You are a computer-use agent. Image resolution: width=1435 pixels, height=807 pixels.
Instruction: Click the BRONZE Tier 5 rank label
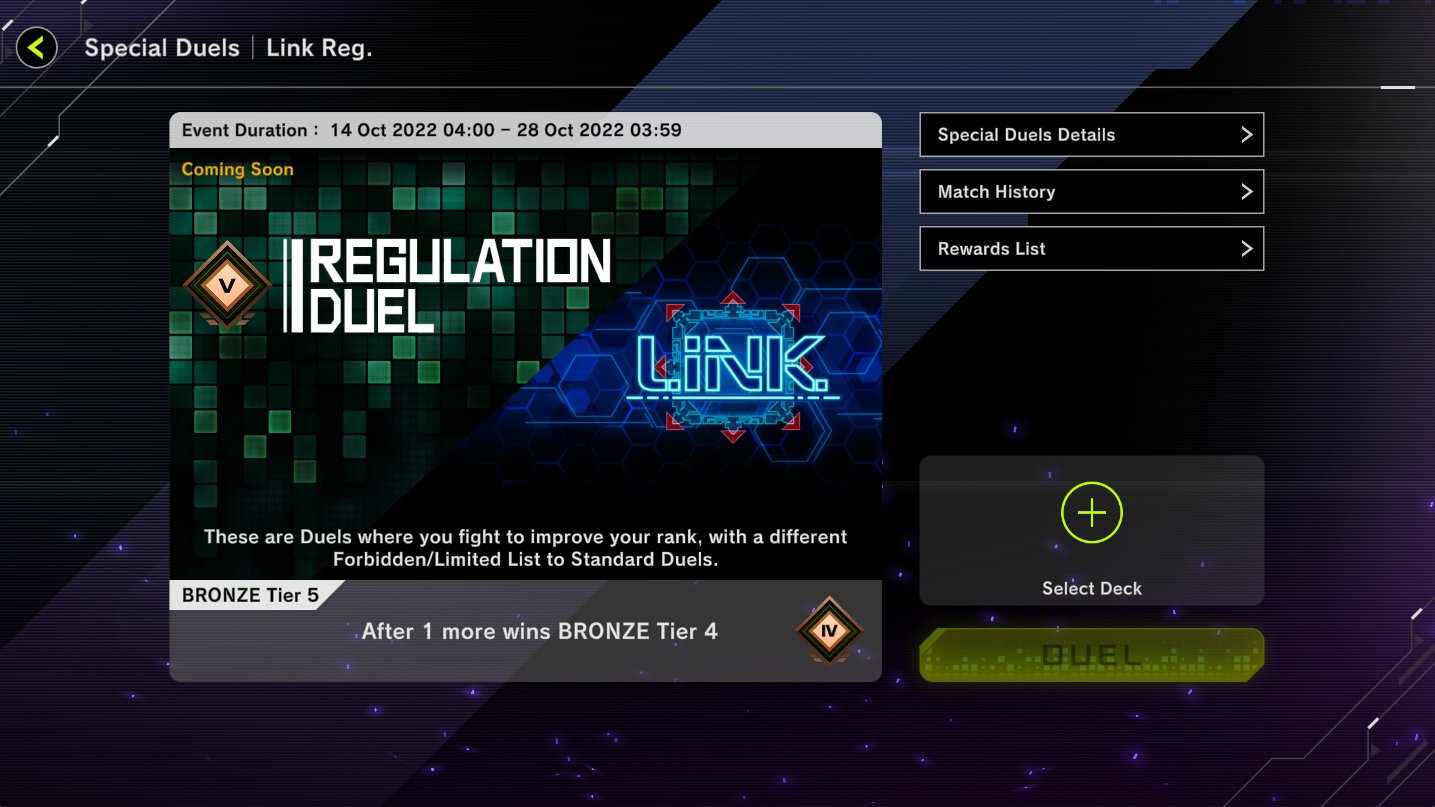250,596
